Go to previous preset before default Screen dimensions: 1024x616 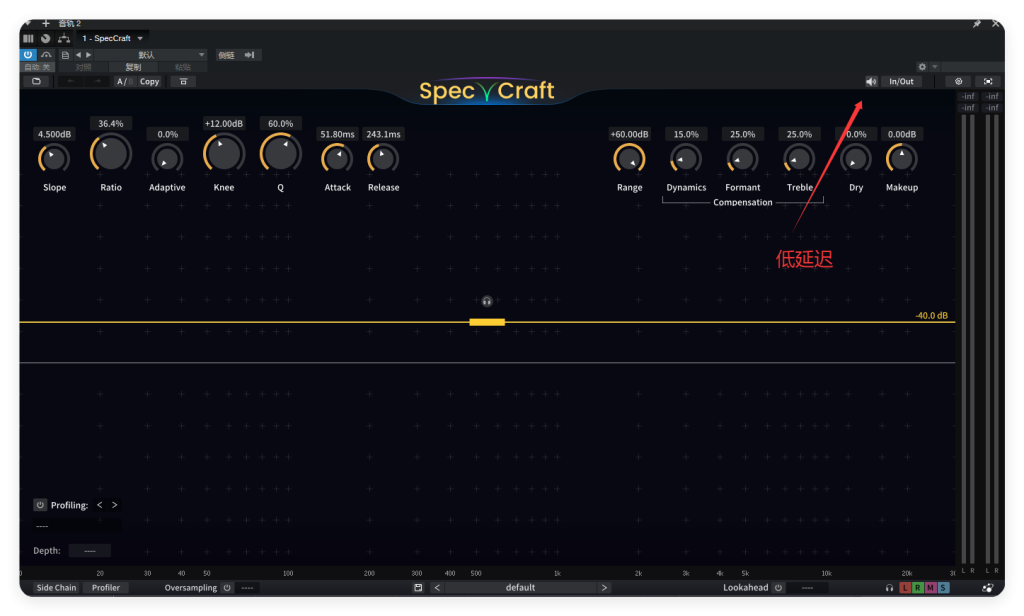coord(438,588)
